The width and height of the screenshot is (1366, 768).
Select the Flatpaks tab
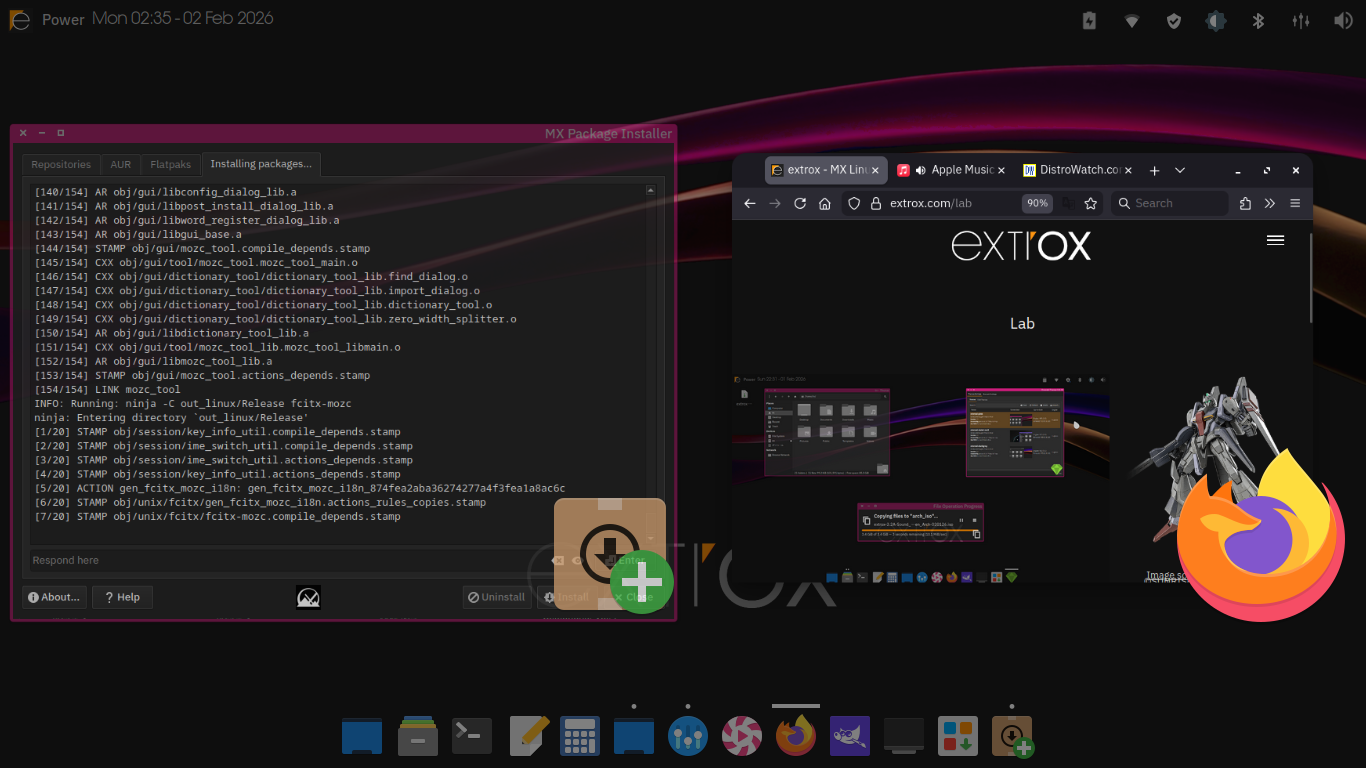click(170, 164)
